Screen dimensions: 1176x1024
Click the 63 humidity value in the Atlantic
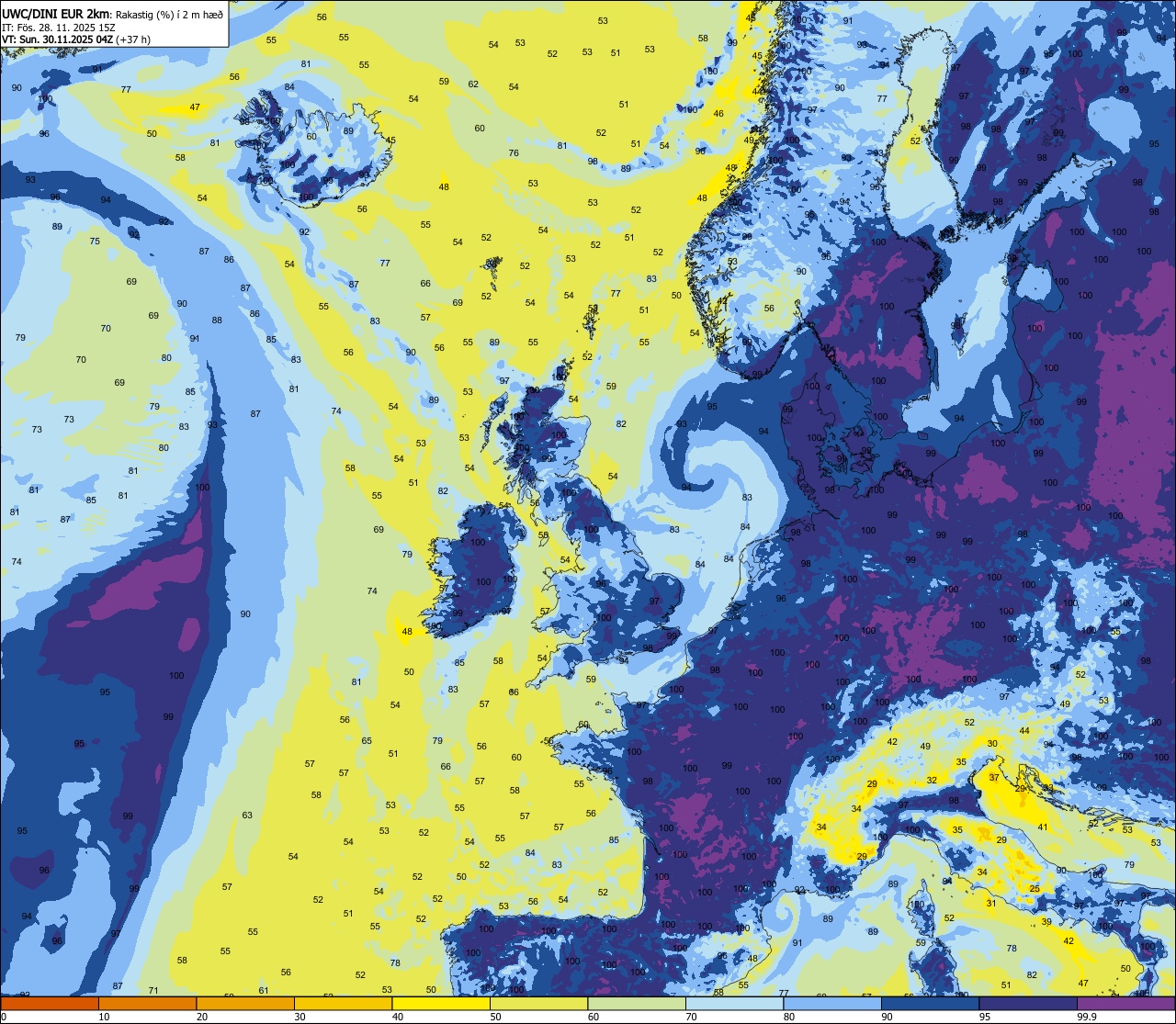(247, 816)
